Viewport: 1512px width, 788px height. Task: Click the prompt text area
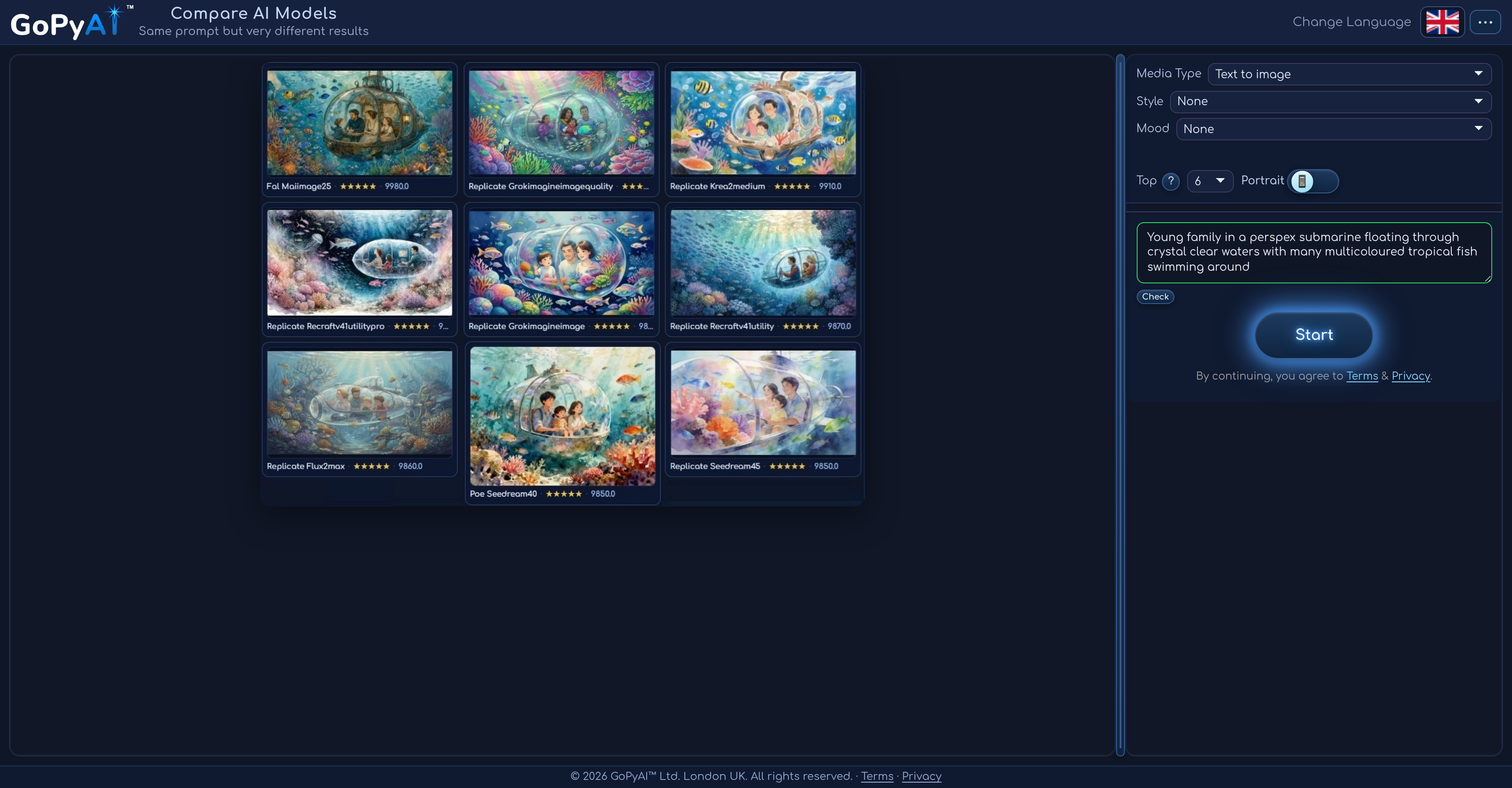pyautogui.click(x=1314, y=252)
